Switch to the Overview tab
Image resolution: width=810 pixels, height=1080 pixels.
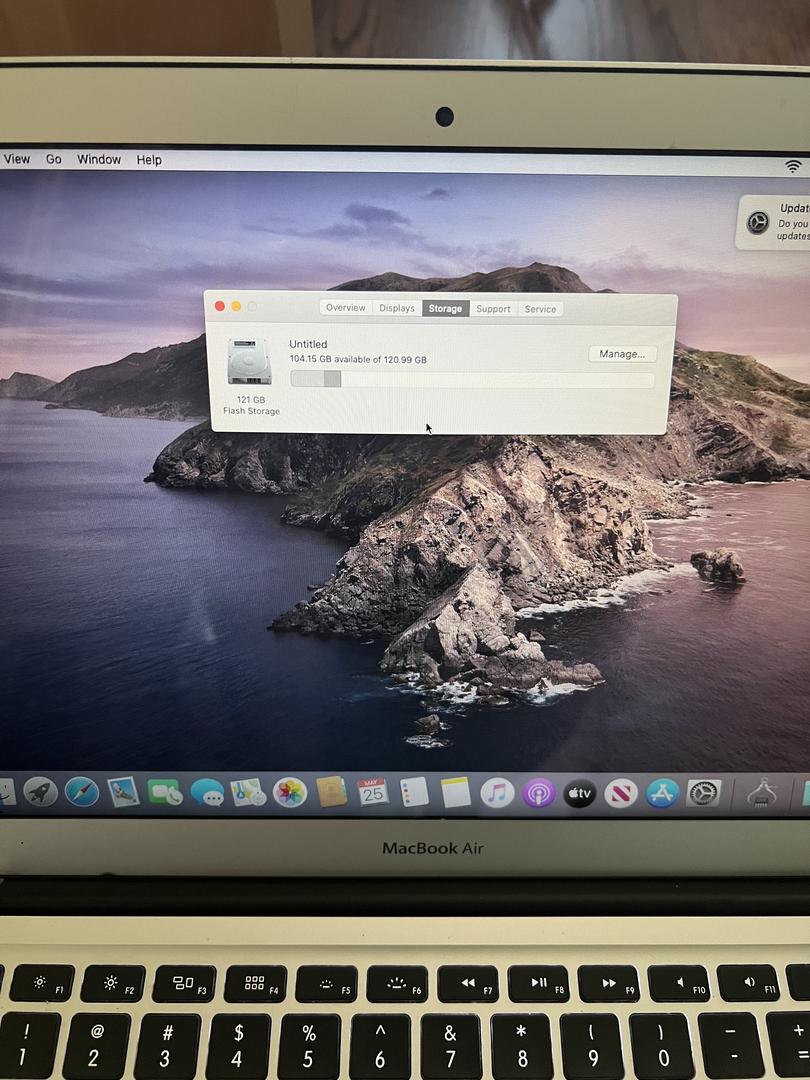pyautogui.click(x=345, y=308)
